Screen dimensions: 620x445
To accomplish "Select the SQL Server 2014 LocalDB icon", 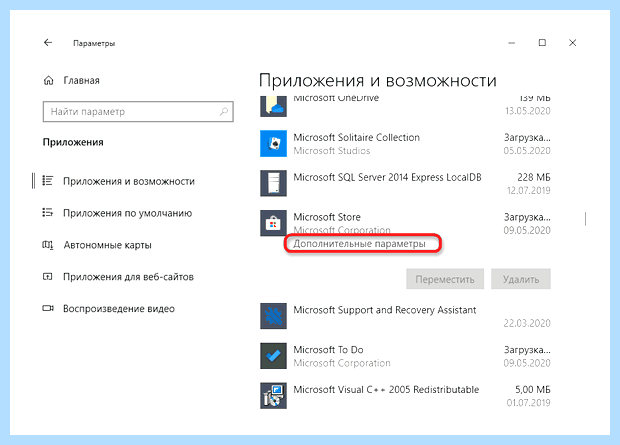I will point(273,183).
